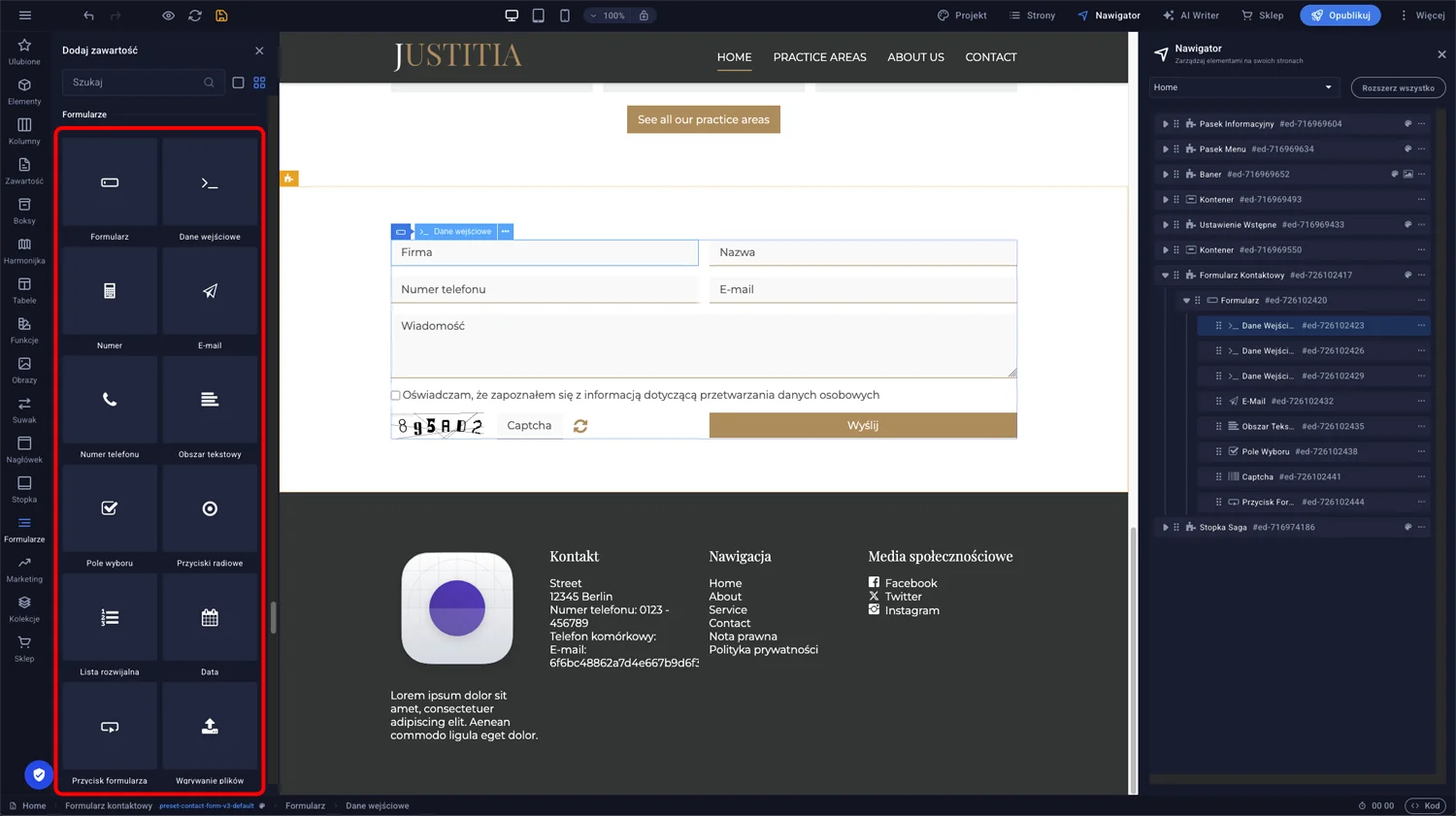Open the Strony menu
The width and height of the screenshot is (1456, 816).
(x=1032, y=16)
